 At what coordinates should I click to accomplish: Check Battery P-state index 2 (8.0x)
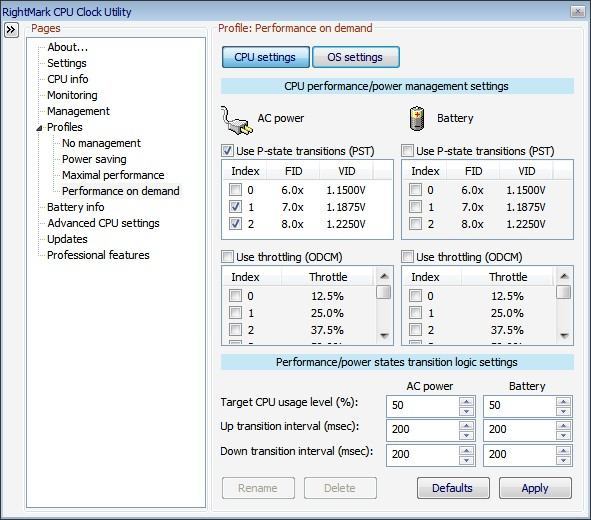[416, 224]
